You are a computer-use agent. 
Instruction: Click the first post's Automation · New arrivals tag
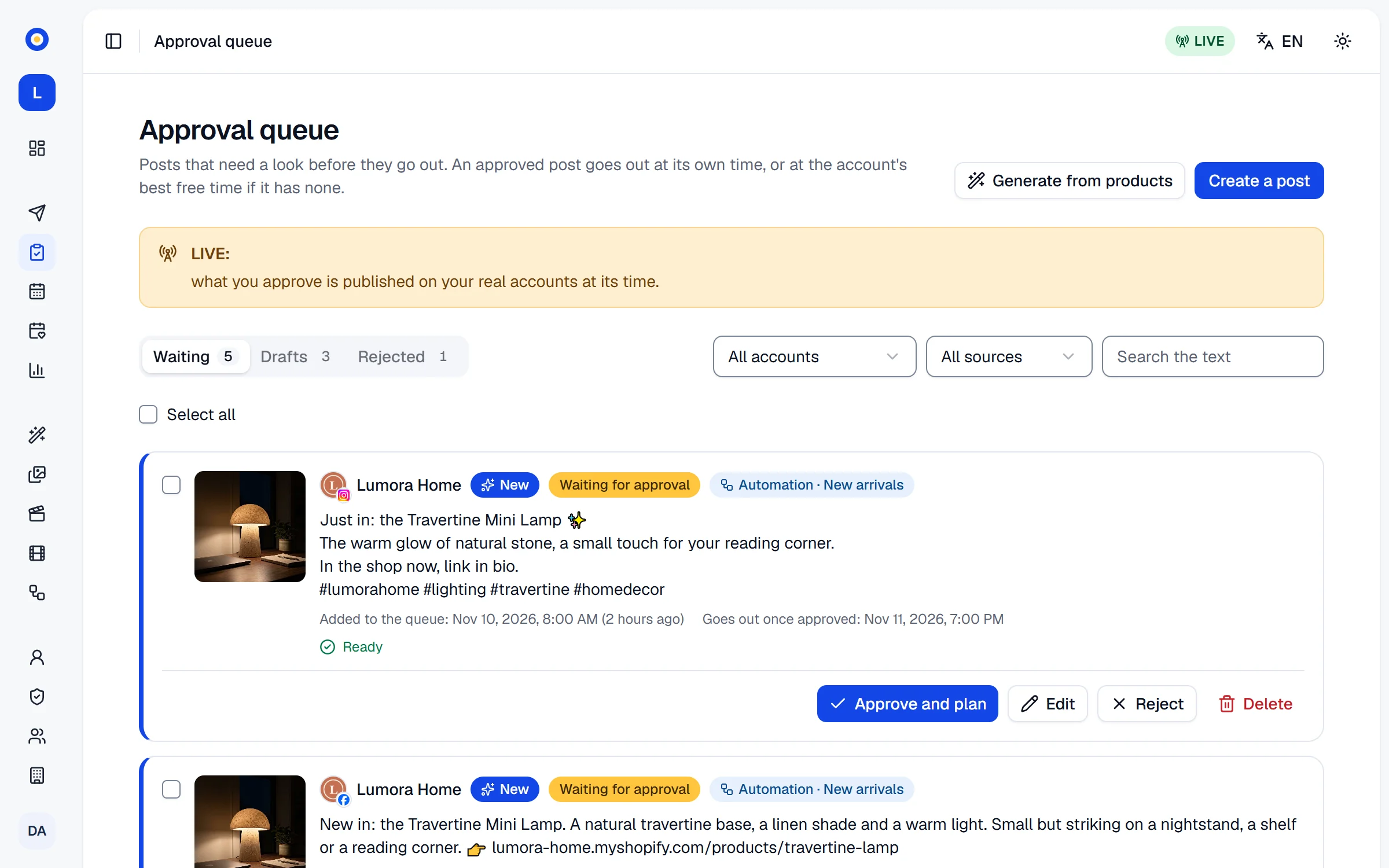pos(811,485)
